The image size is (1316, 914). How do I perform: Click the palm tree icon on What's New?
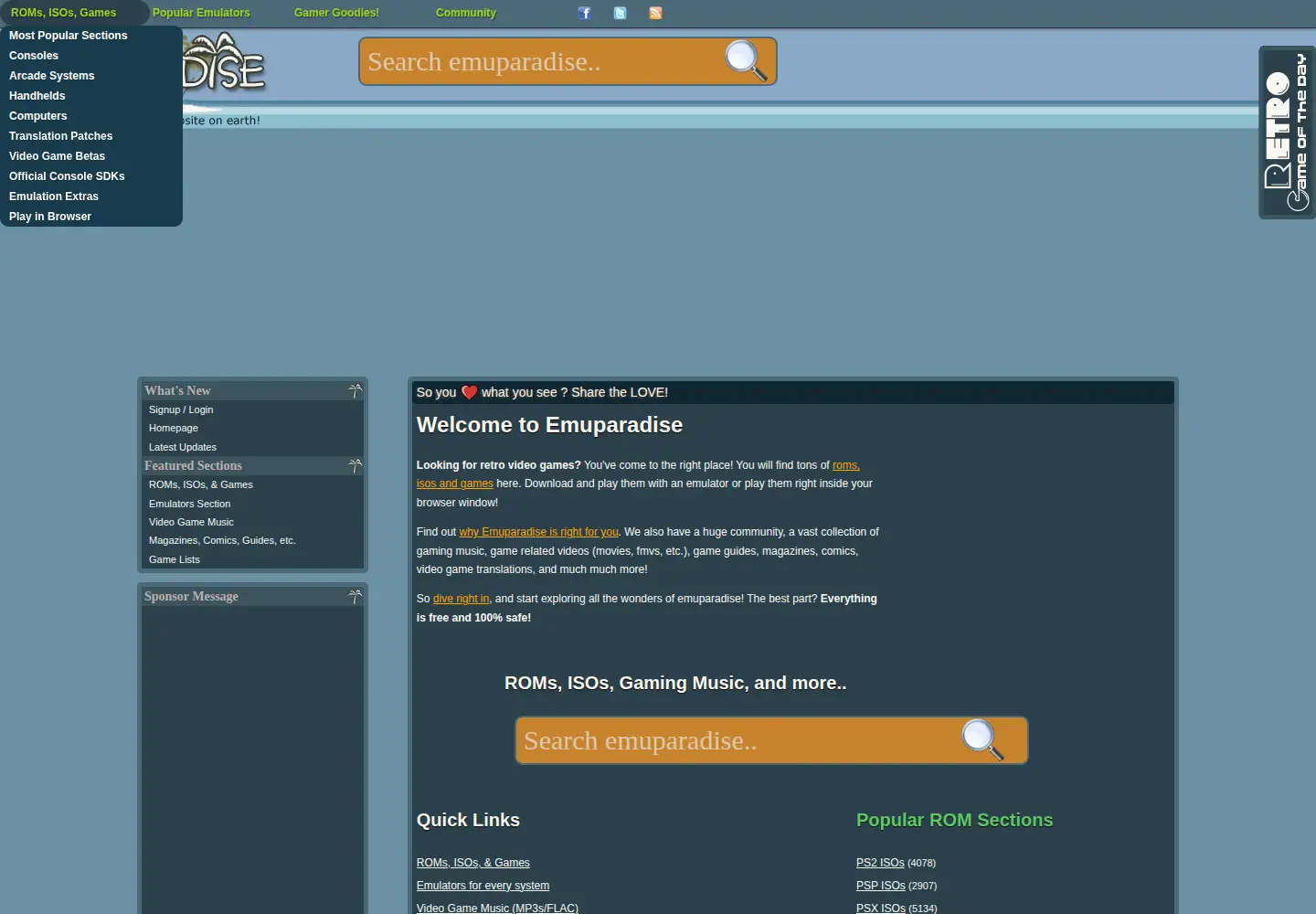click(356, 391)
